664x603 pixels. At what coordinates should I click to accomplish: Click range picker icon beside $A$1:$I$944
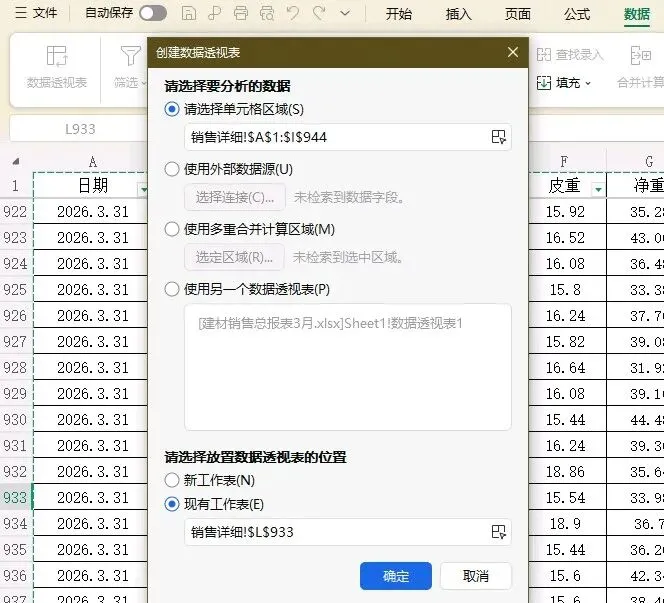coord(498,137)
